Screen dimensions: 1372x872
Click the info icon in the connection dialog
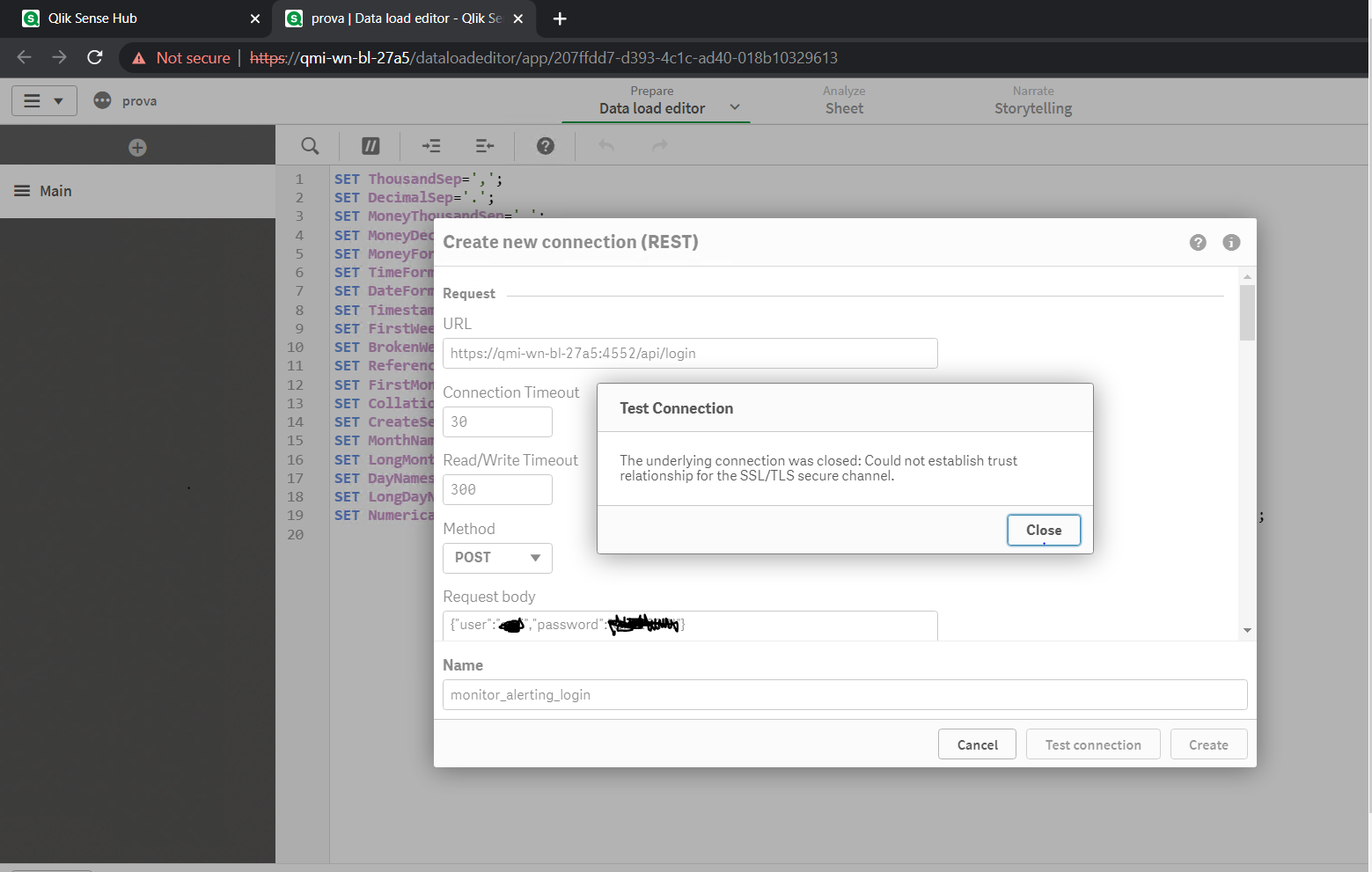click(x=1231, y=242)
